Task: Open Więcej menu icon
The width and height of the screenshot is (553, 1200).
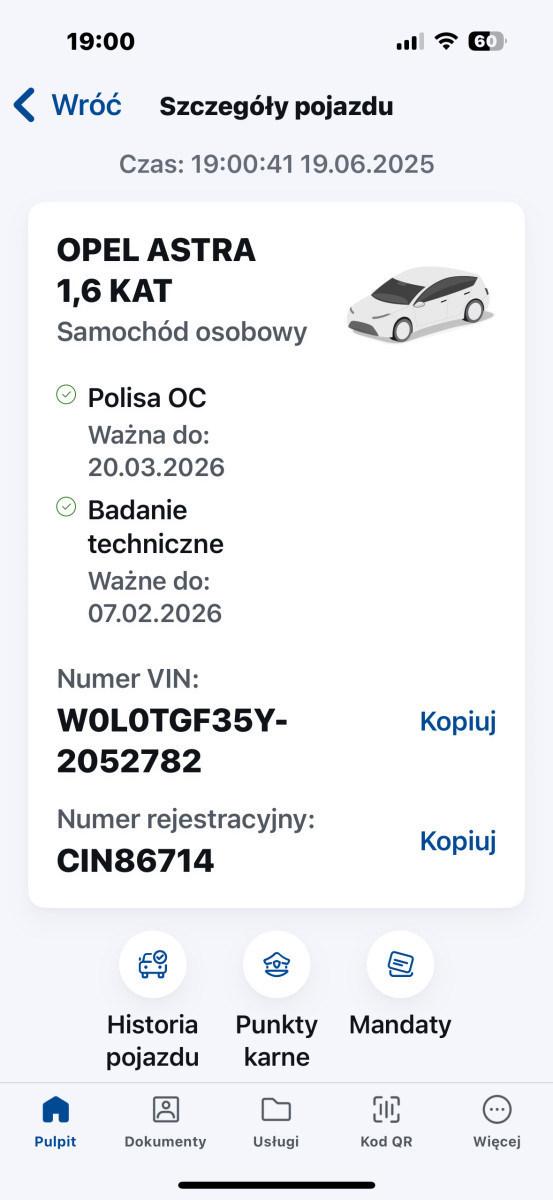Action: pos(497,1109)
